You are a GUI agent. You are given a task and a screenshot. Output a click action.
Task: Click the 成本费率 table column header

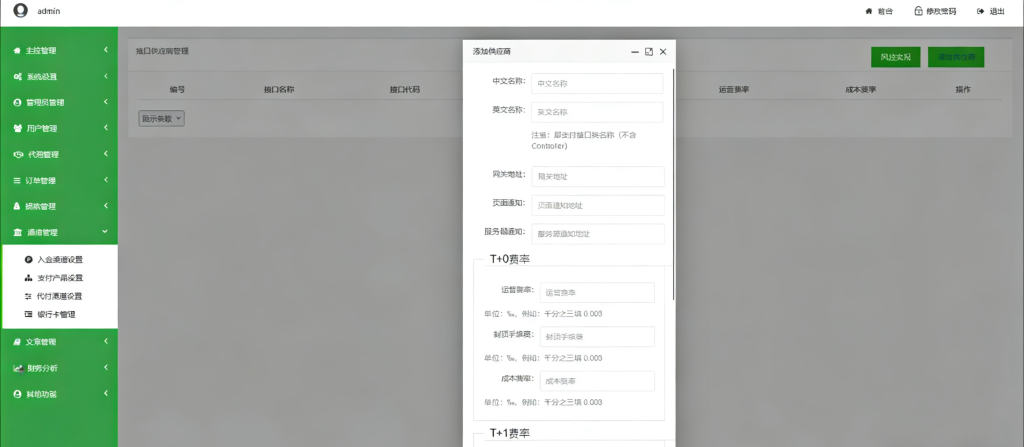click(861, 90)
